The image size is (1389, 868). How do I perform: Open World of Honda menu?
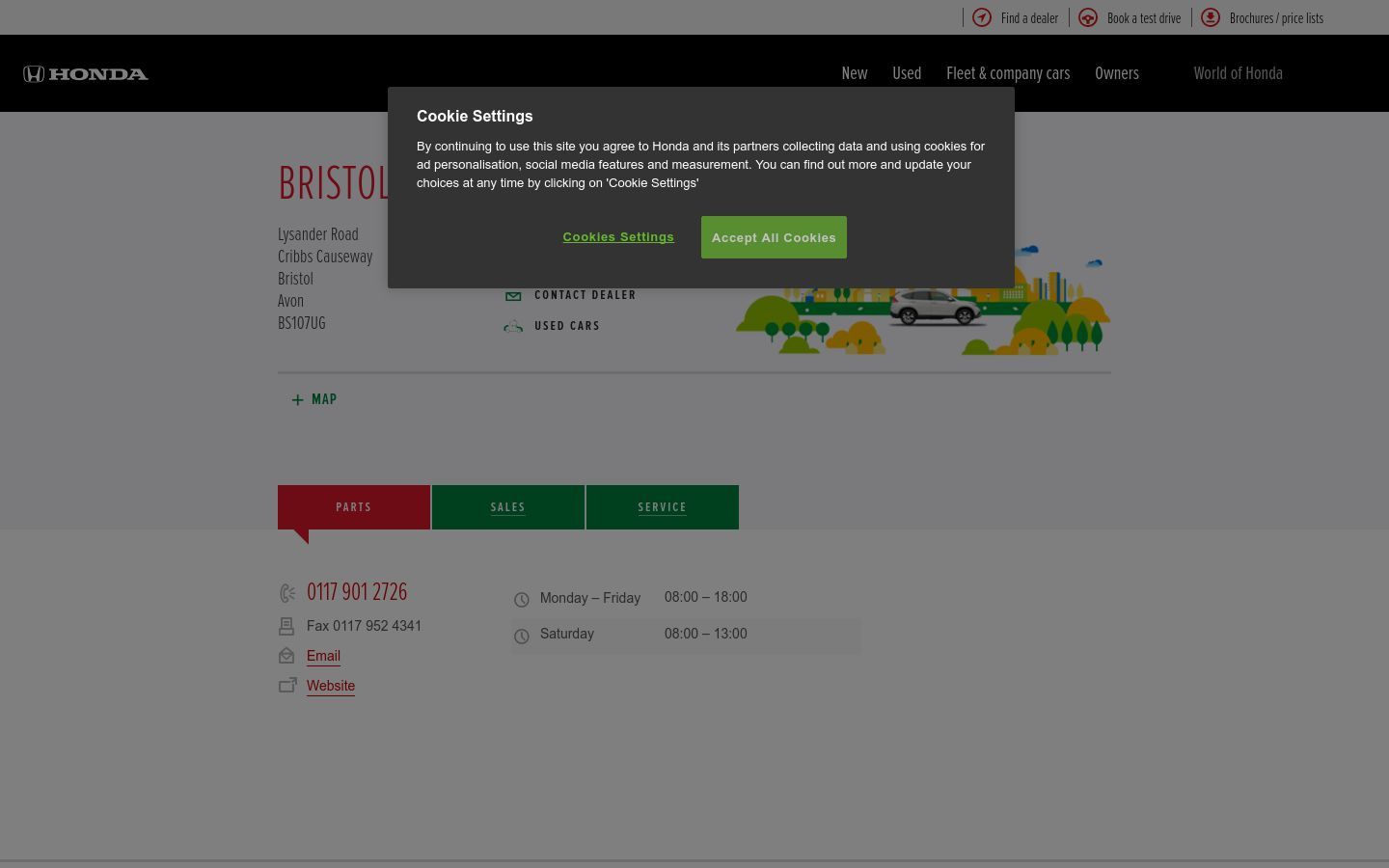pos(1238,73)
